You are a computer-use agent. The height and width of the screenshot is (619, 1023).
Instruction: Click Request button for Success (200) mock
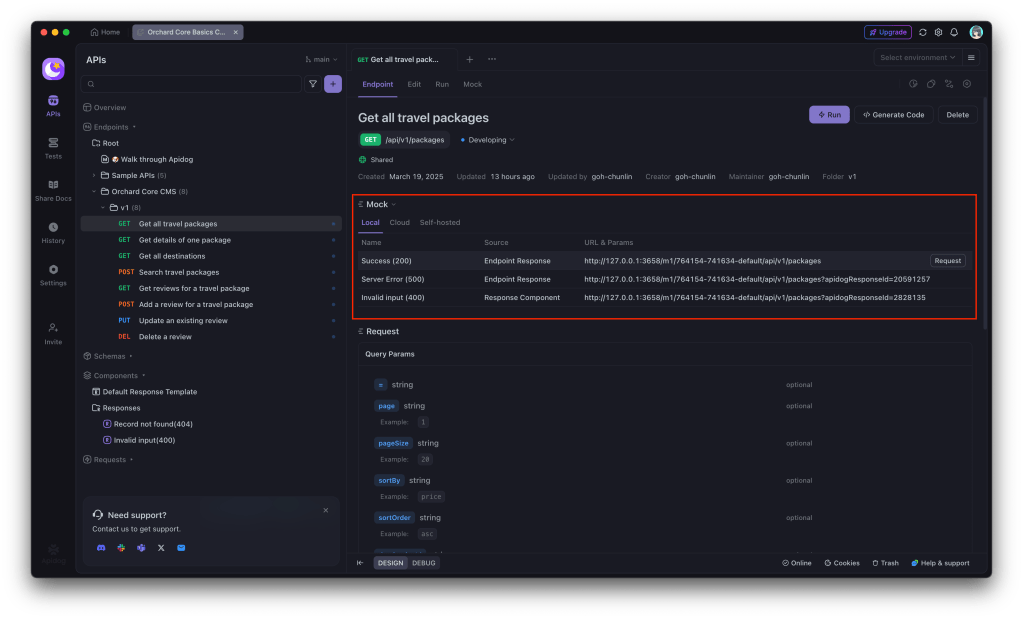point(947,261)
